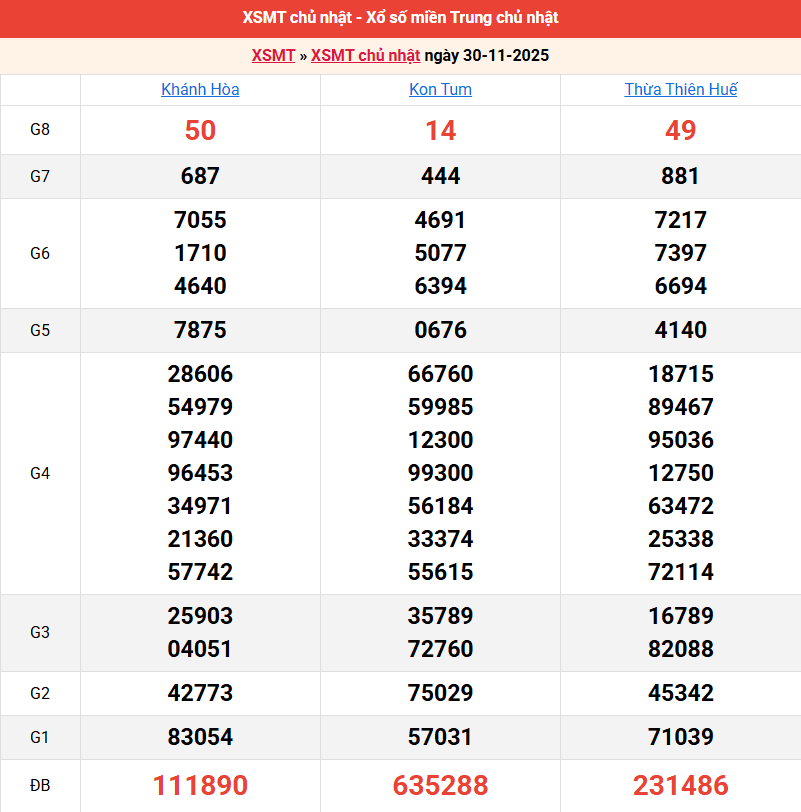Select Khánh Hòa special prize 111890
Screen dimensions: 801x812
[x=200, y=785]
